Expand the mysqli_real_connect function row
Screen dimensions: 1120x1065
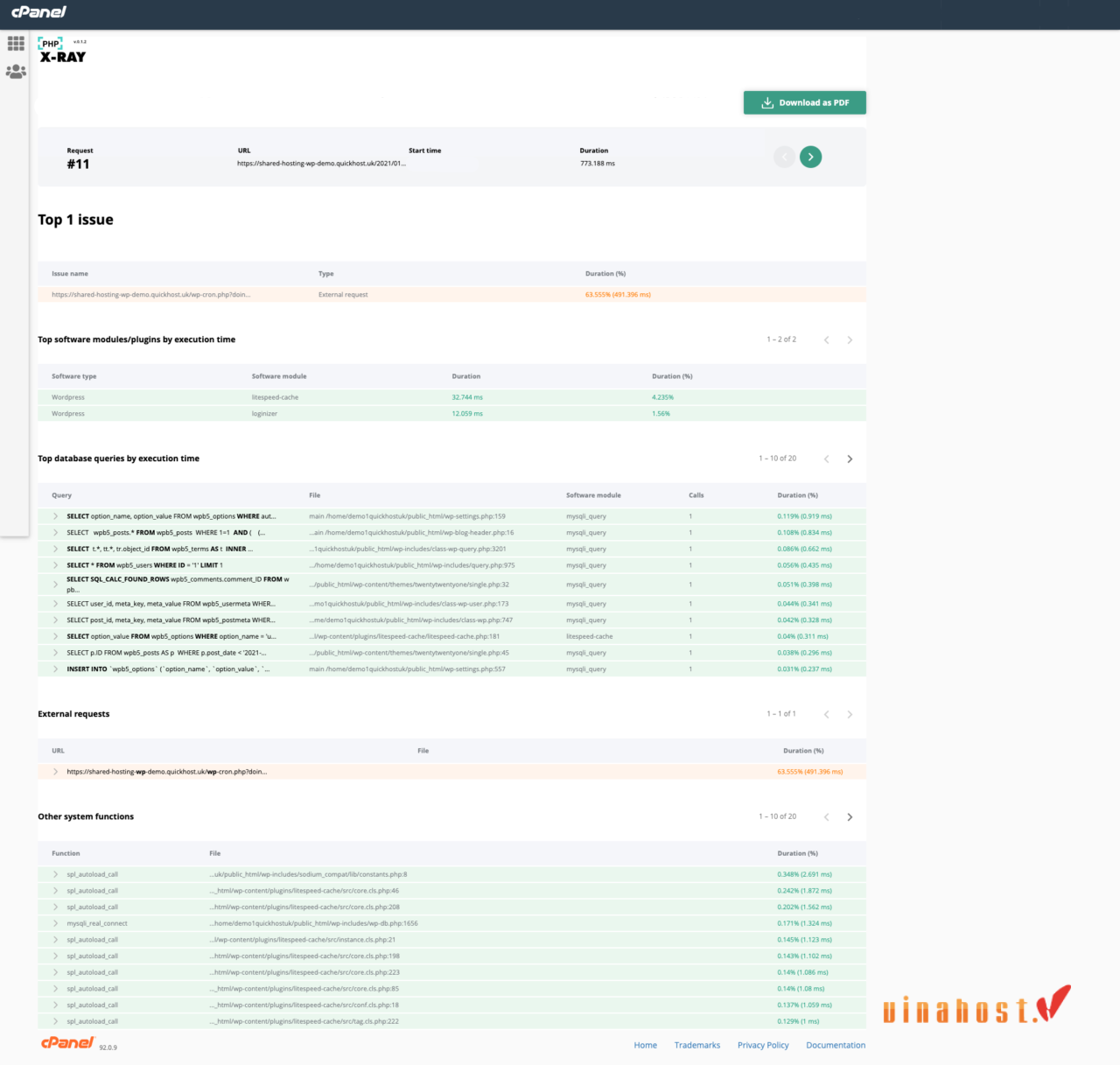[x=55, y=923]
